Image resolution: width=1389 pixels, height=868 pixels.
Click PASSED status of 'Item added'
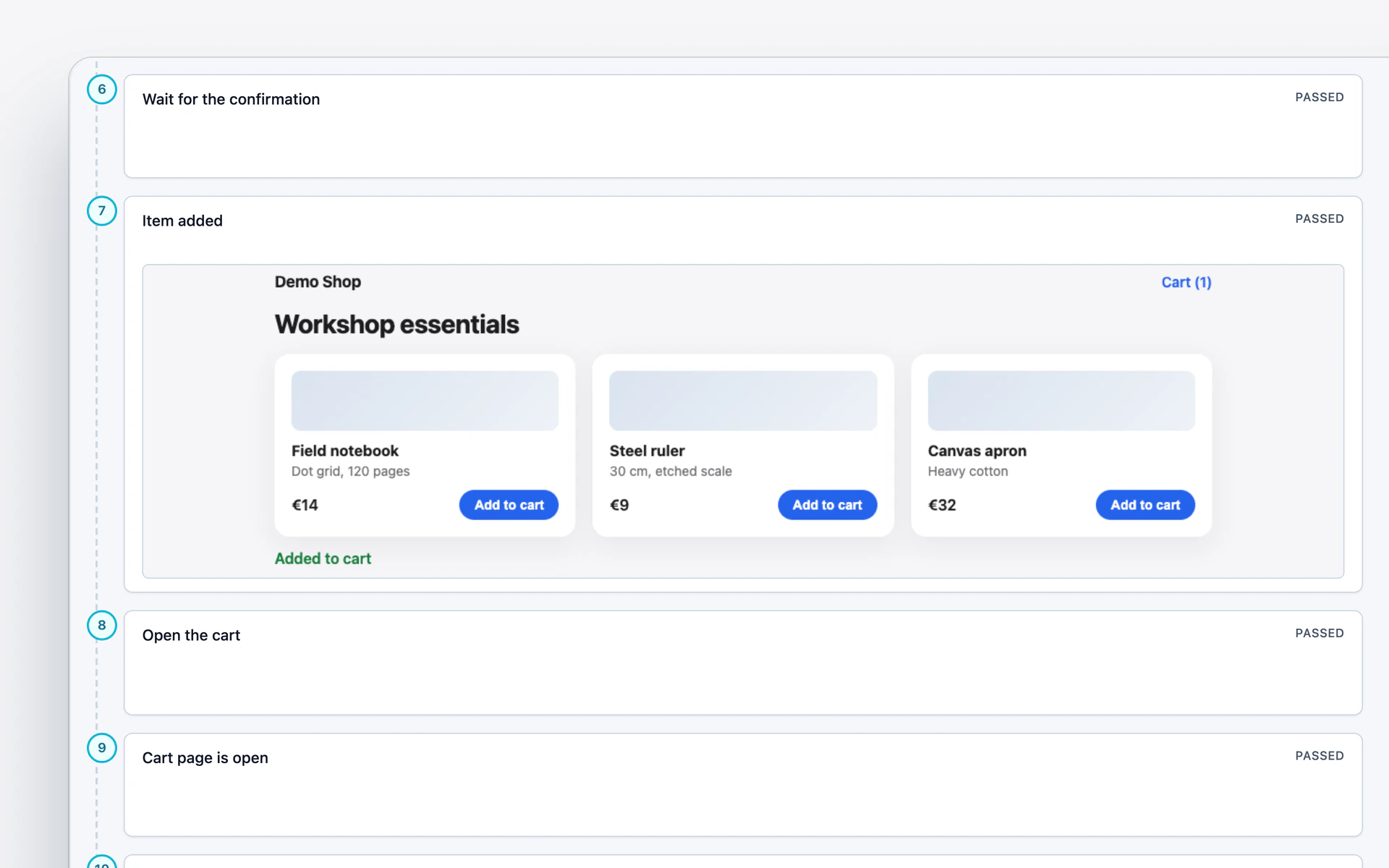click(1320, 218)
